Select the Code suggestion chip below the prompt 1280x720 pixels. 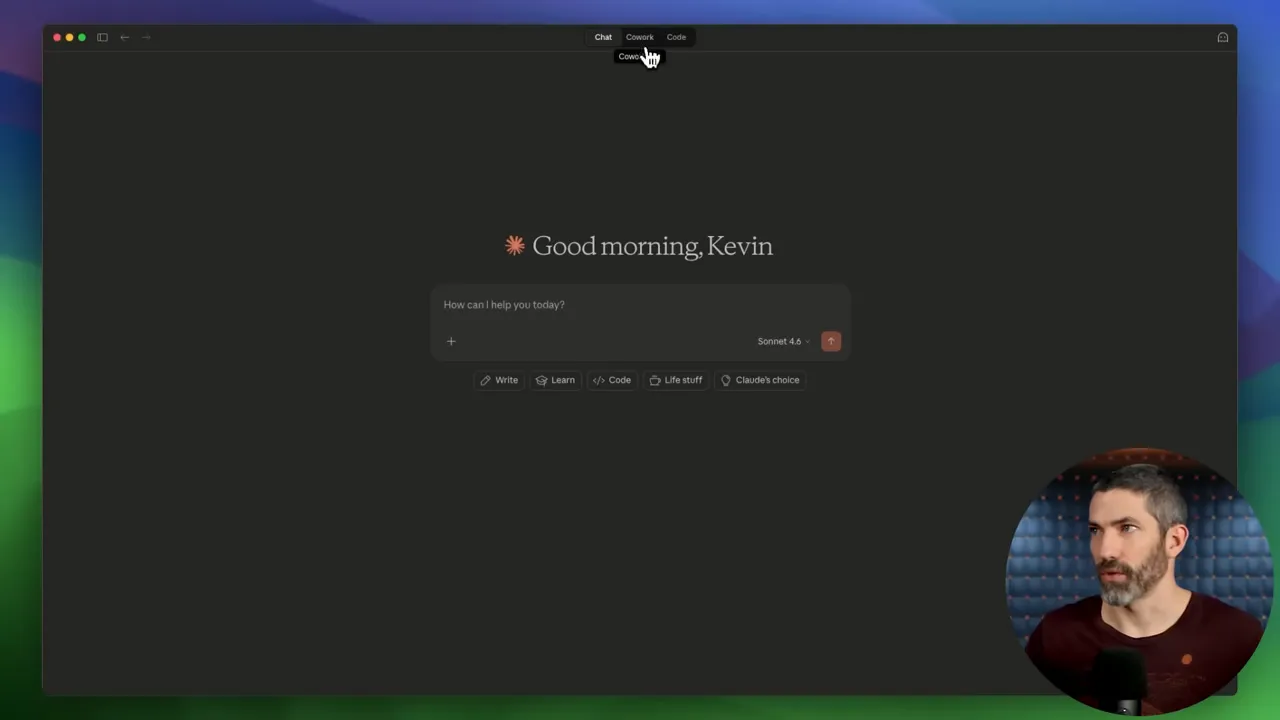click(x=612, y=380)
